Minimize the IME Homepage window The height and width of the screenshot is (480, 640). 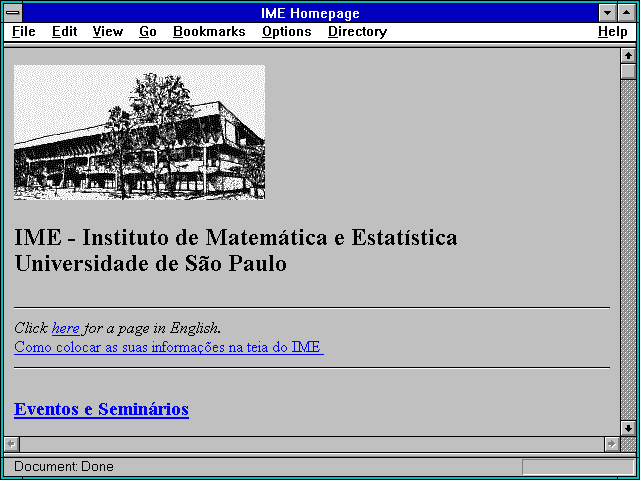[607, 13]
